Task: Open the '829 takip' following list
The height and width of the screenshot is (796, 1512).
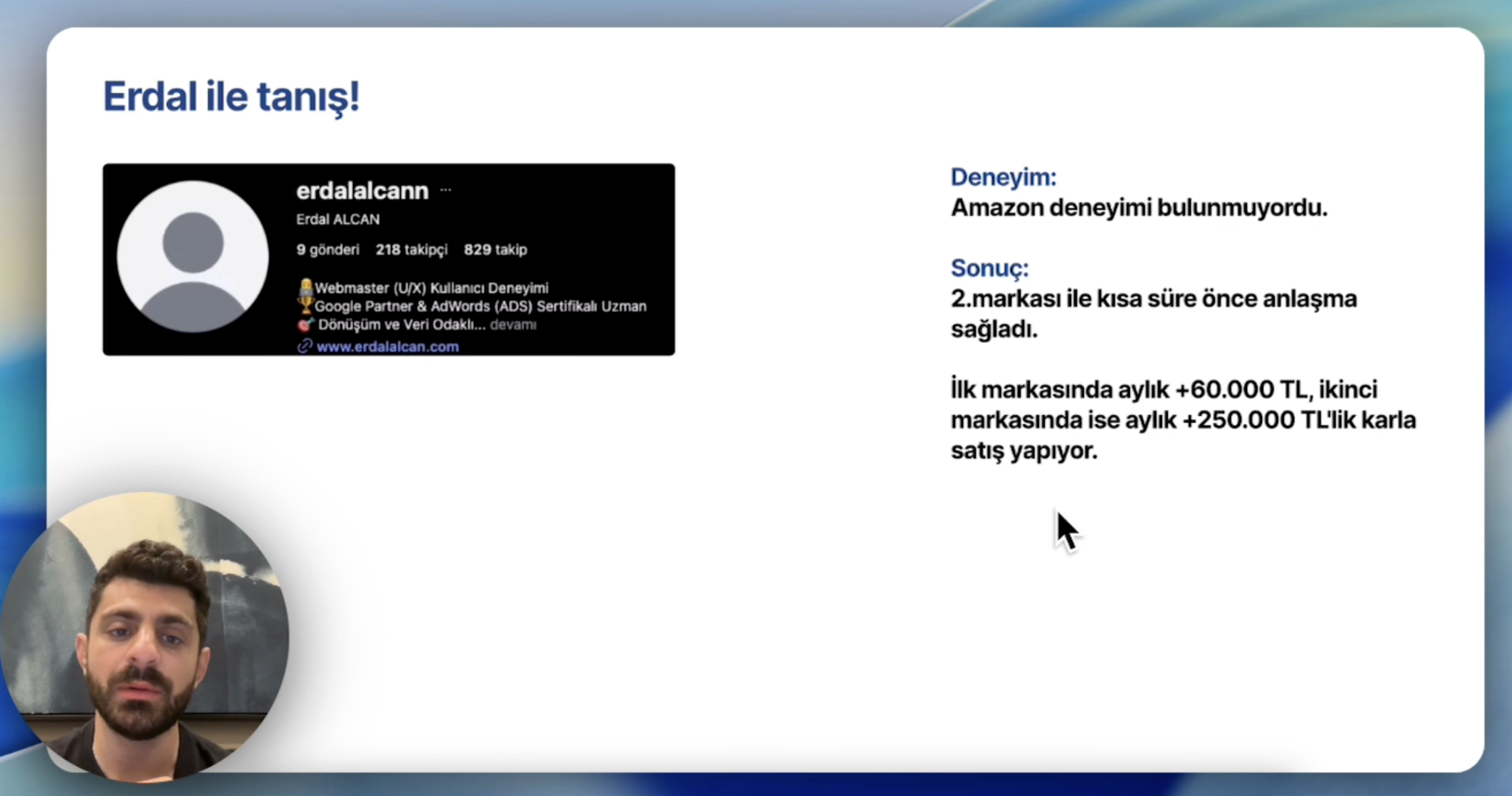Action: pos(496,250)
